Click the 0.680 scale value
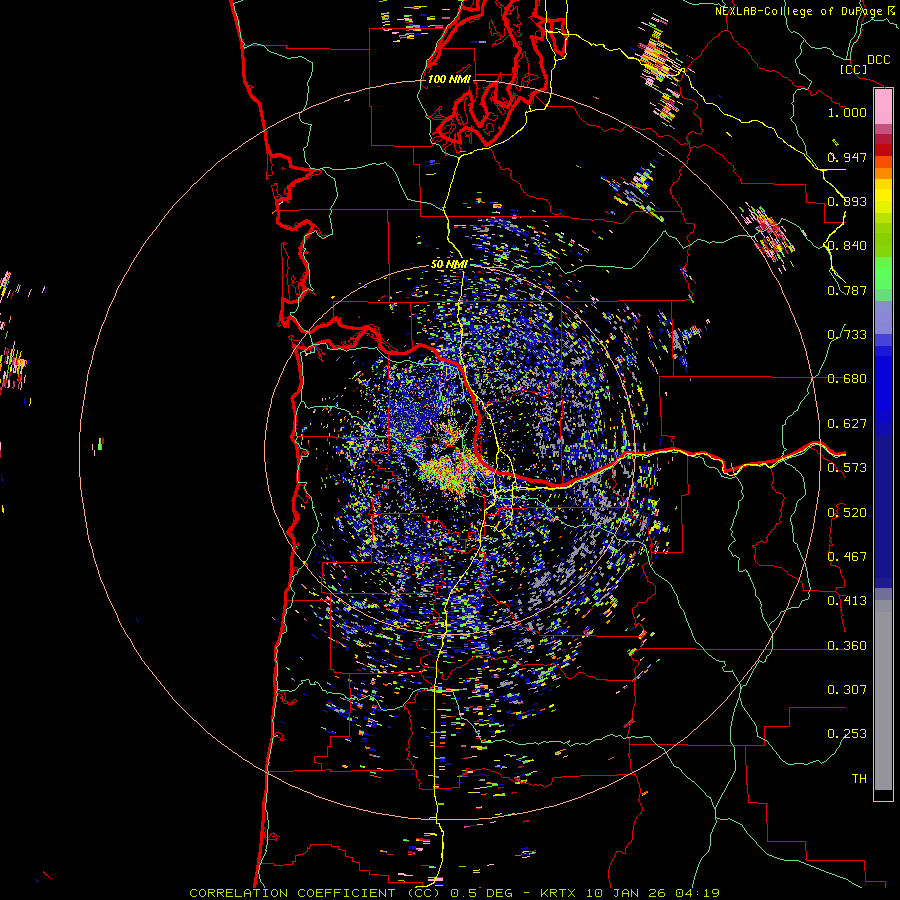900x900 pixels. coord(847,379)
